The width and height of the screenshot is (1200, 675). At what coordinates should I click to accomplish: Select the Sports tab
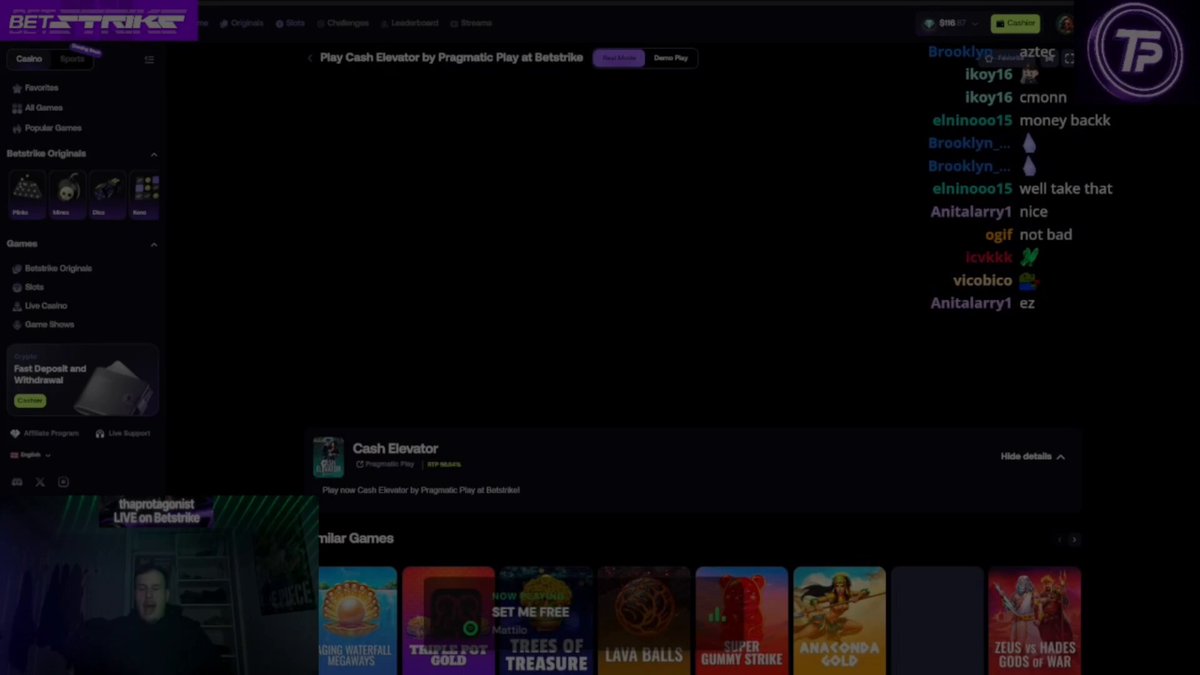(x=72, y=59)
